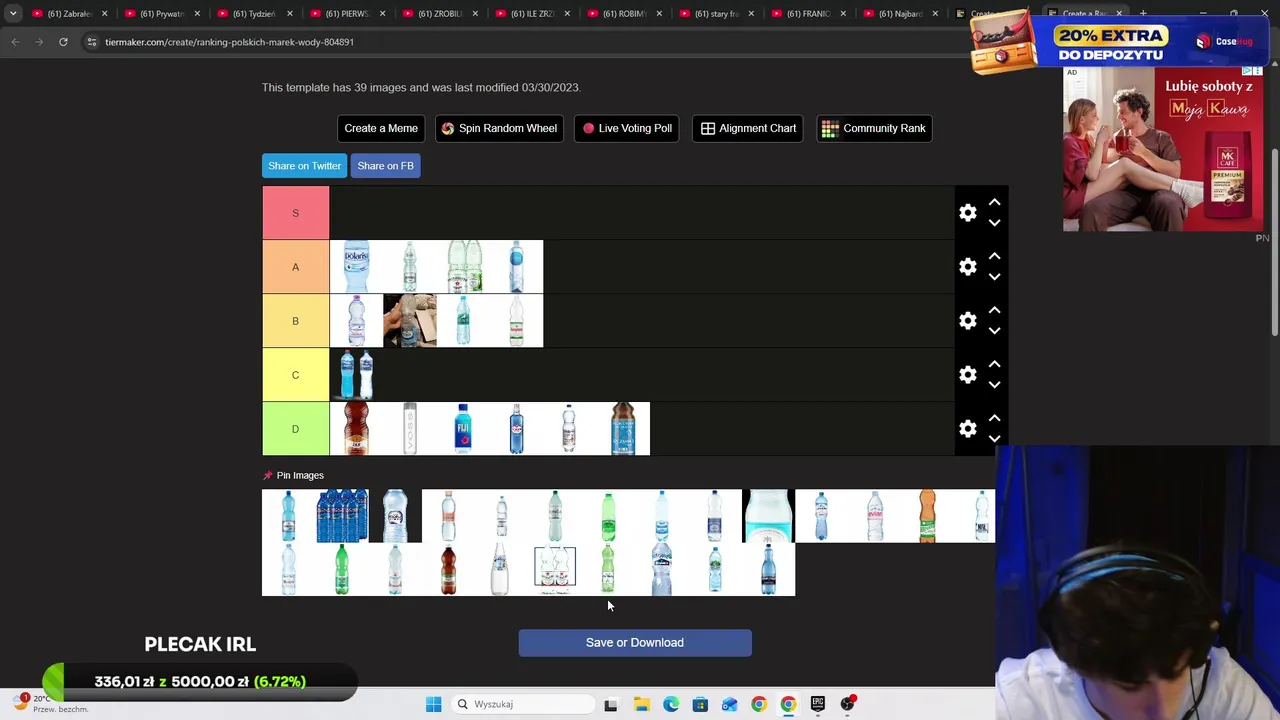Pick the orange bottle with green label in pool
Screen dimensions: 1280x720
928,516
